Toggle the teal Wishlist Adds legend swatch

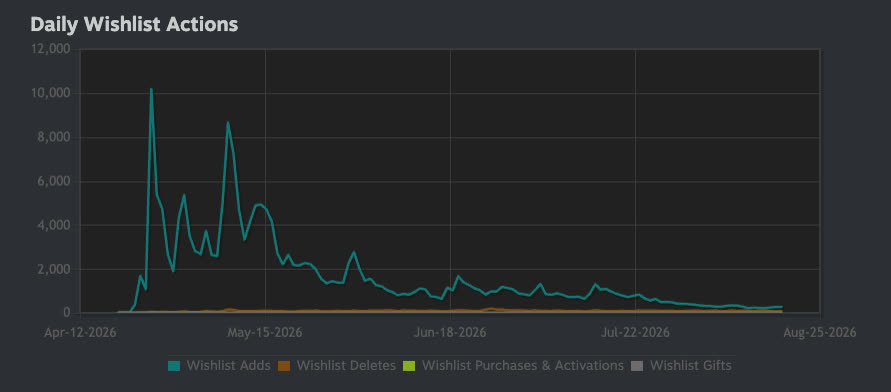click(174, 366)
